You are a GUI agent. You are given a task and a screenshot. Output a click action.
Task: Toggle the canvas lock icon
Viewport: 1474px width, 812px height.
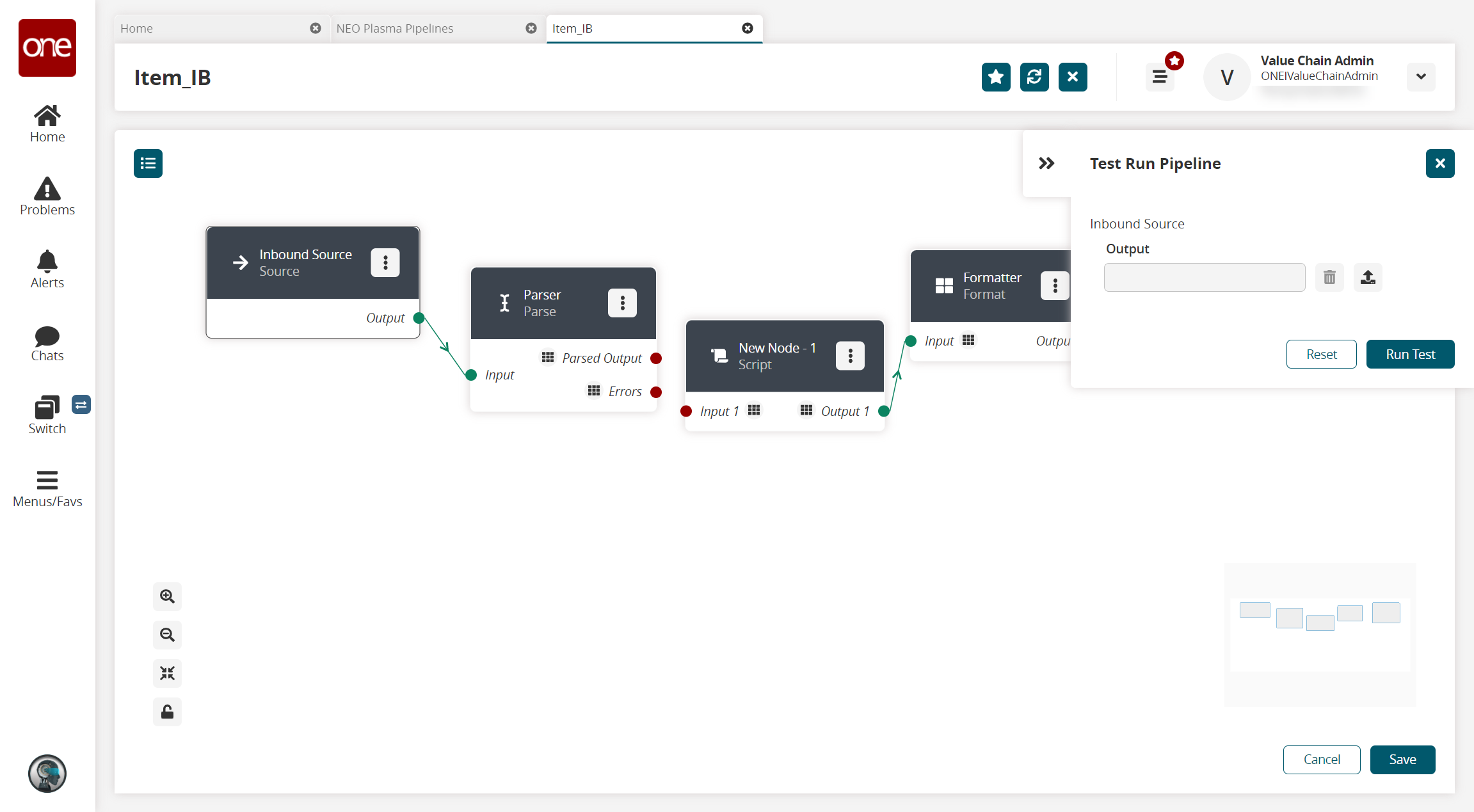(167, 712)
